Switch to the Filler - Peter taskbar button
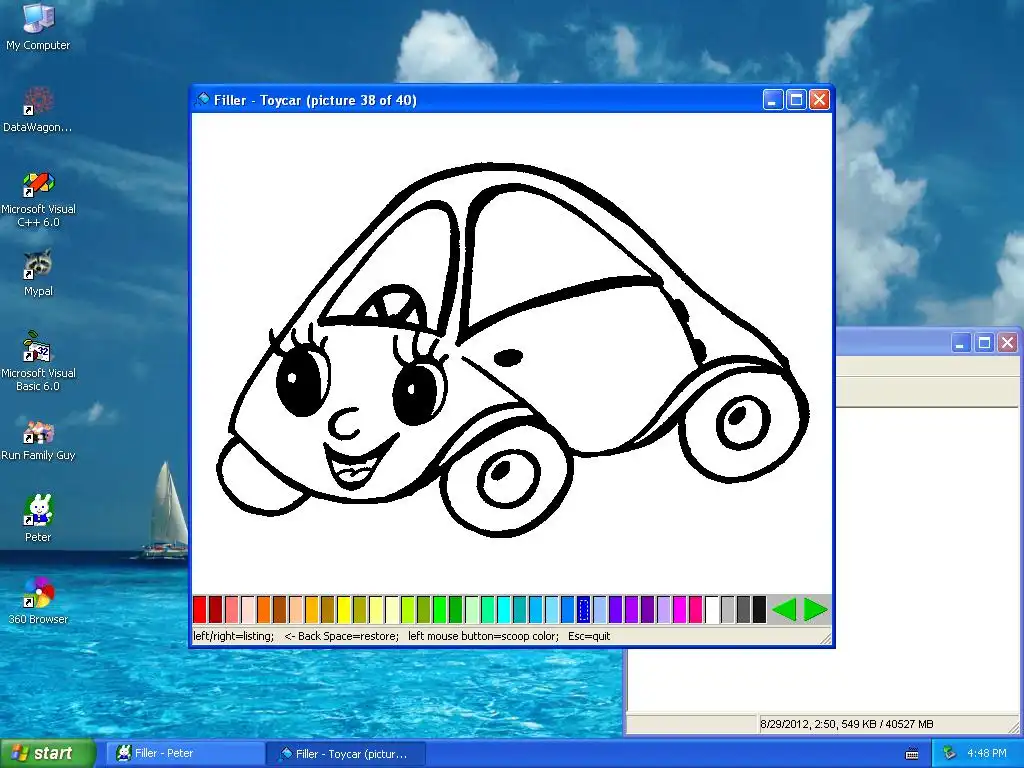Viewport: 1024px width, 768px height. point(185,754)
